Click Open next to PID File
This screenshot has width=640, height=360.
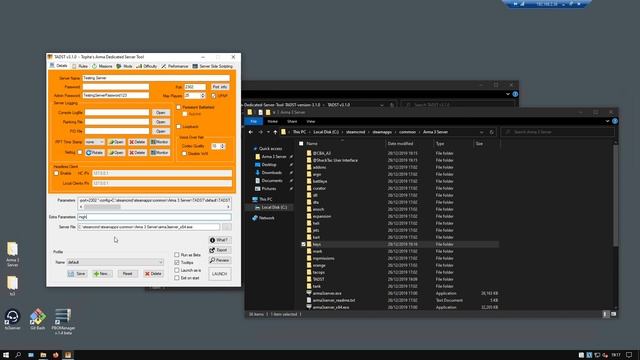[160, 131]
